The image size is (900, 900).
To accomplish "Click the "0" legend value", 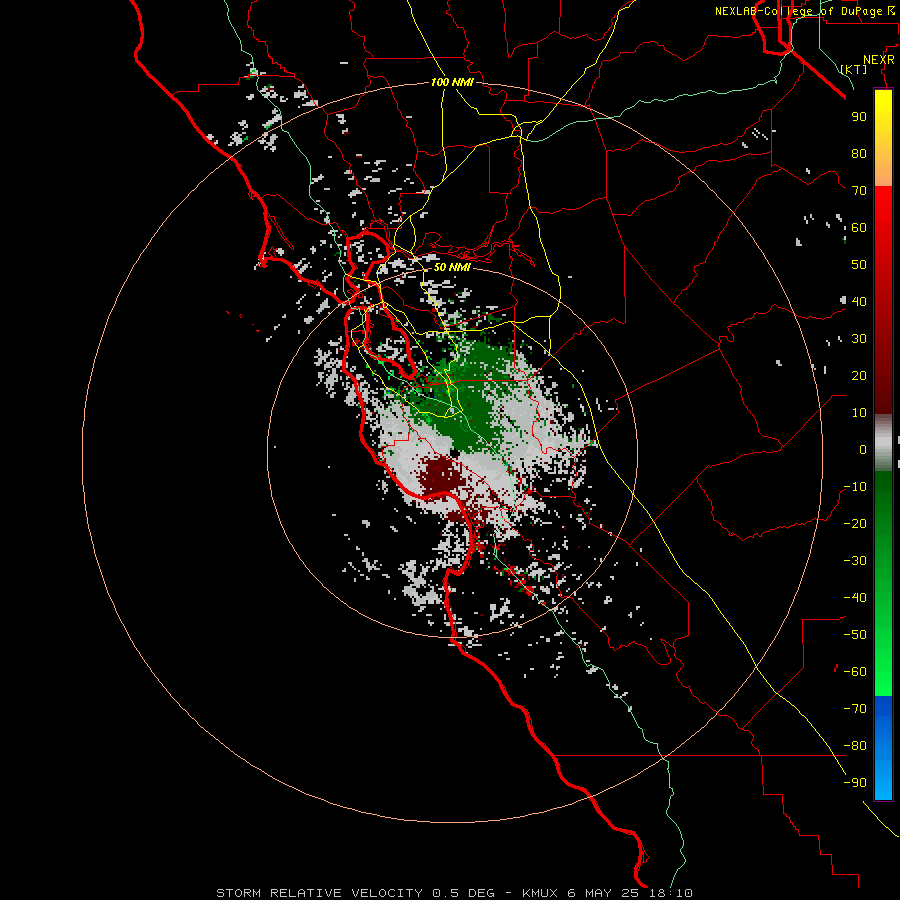I will coord(863,449).
